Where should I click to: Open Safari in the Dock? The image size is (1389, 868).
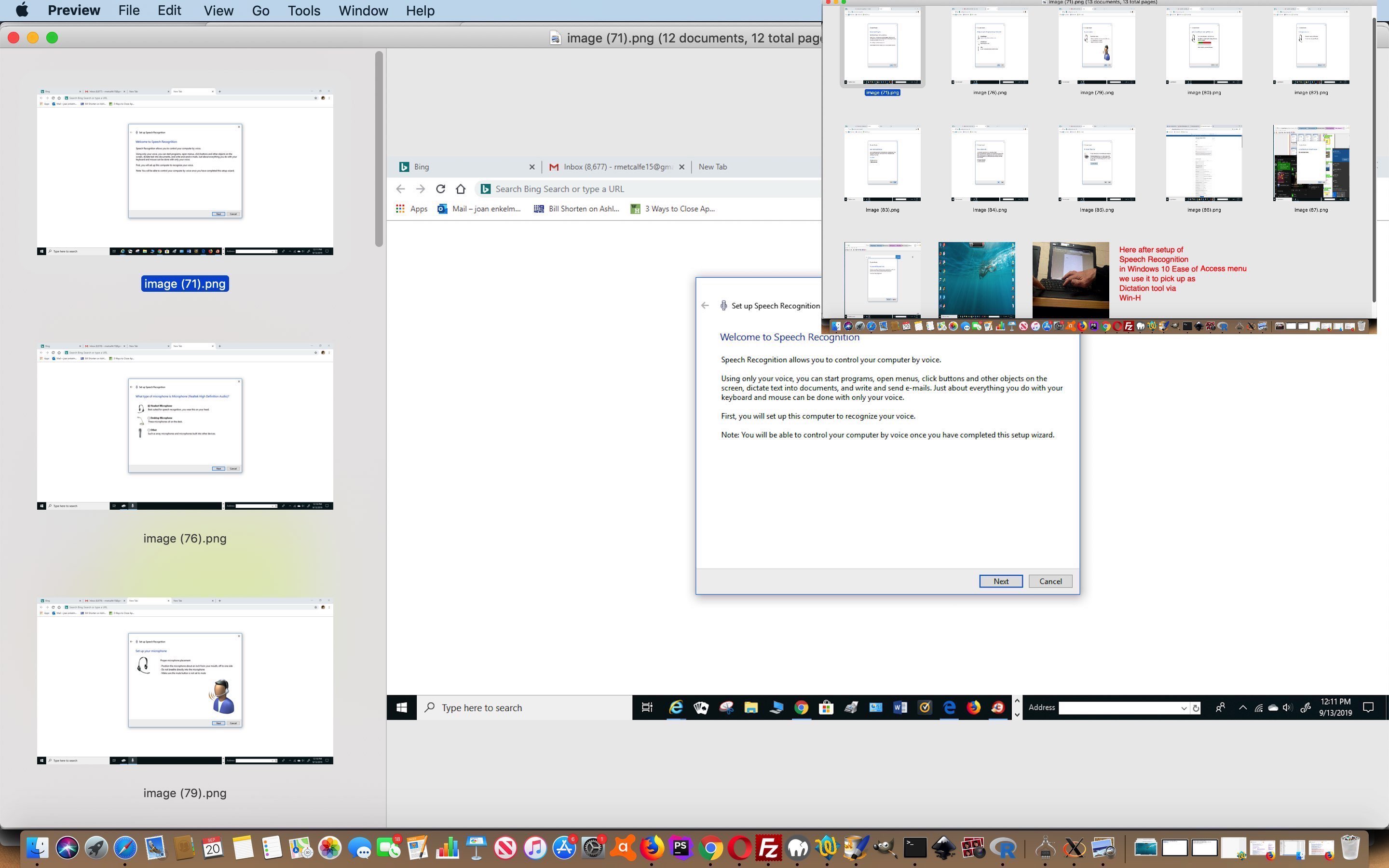pyautogui.click(x=125, y=848)
